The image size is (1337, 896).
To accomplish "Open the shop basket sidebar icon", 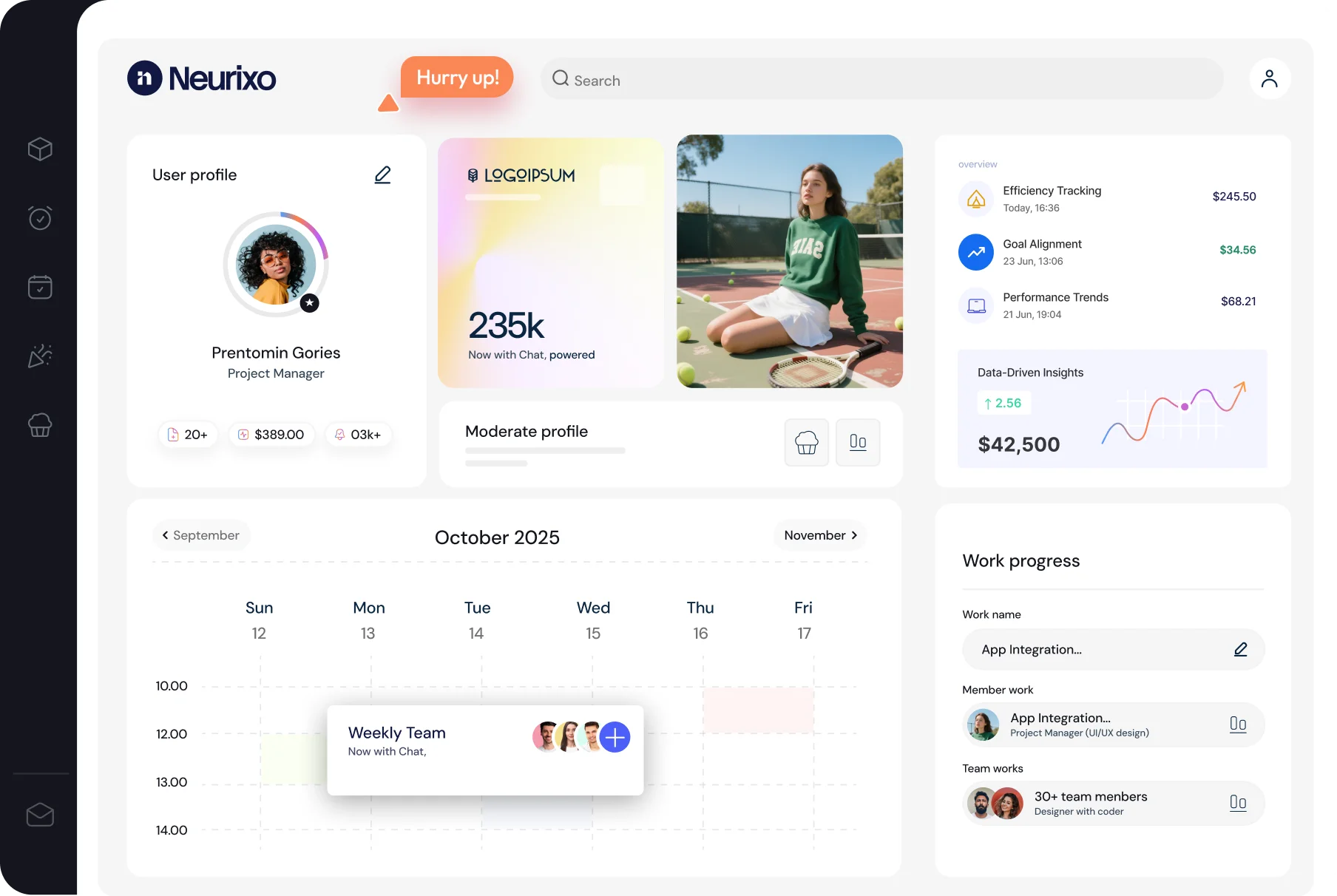I will click(x=40, y=424).
